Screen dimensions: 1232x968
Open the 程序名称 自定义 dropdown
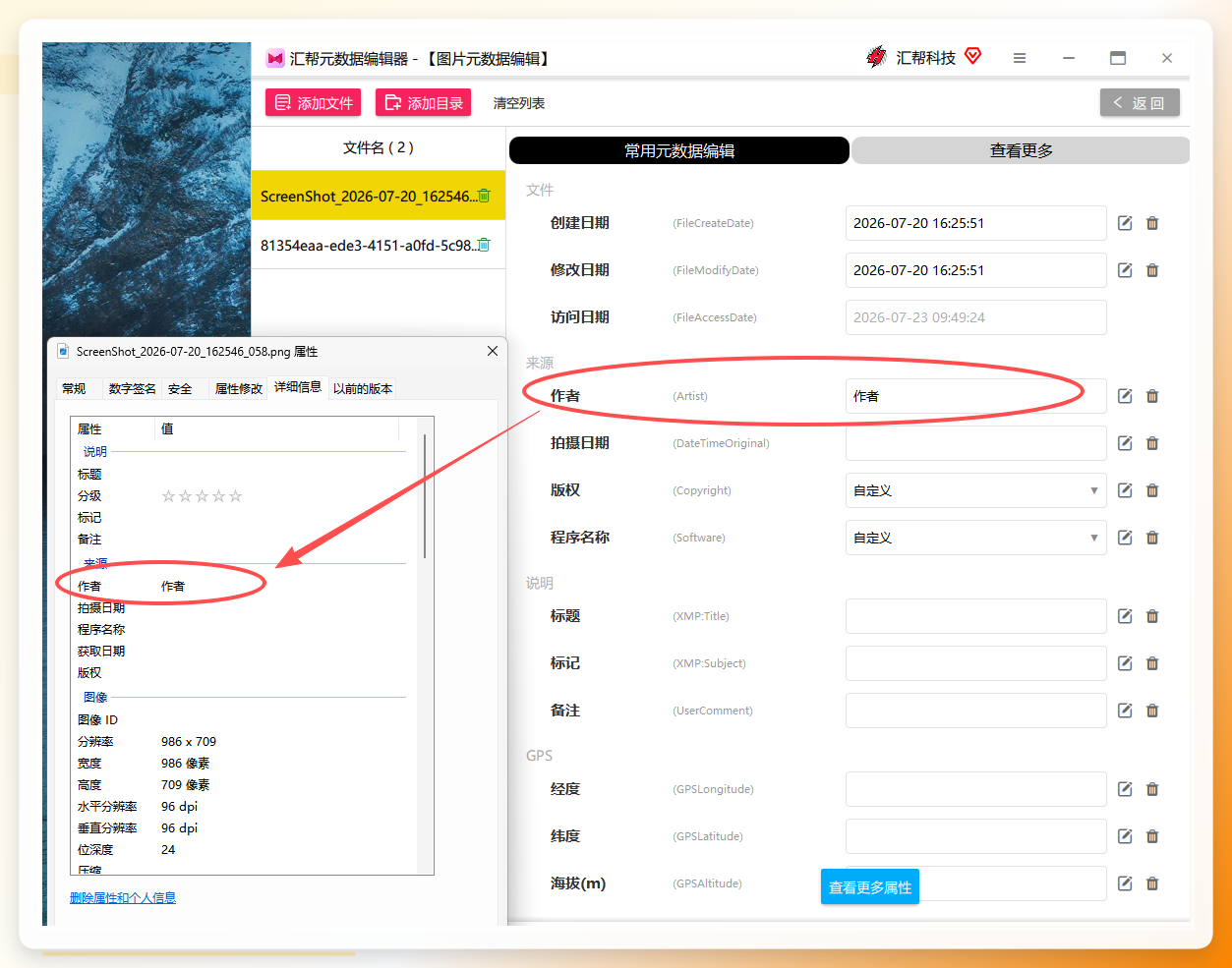click(x=975, y=538)
